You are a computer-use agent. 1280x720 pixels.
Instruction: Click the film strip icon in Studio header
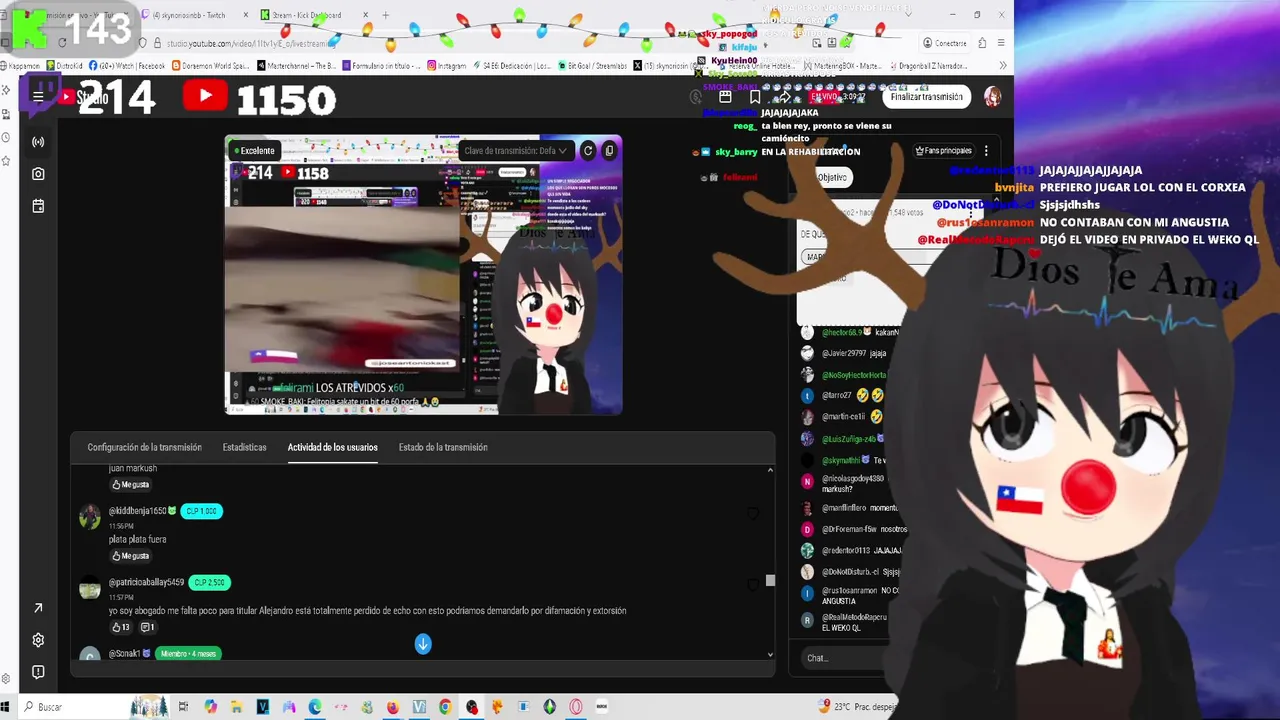726,97
